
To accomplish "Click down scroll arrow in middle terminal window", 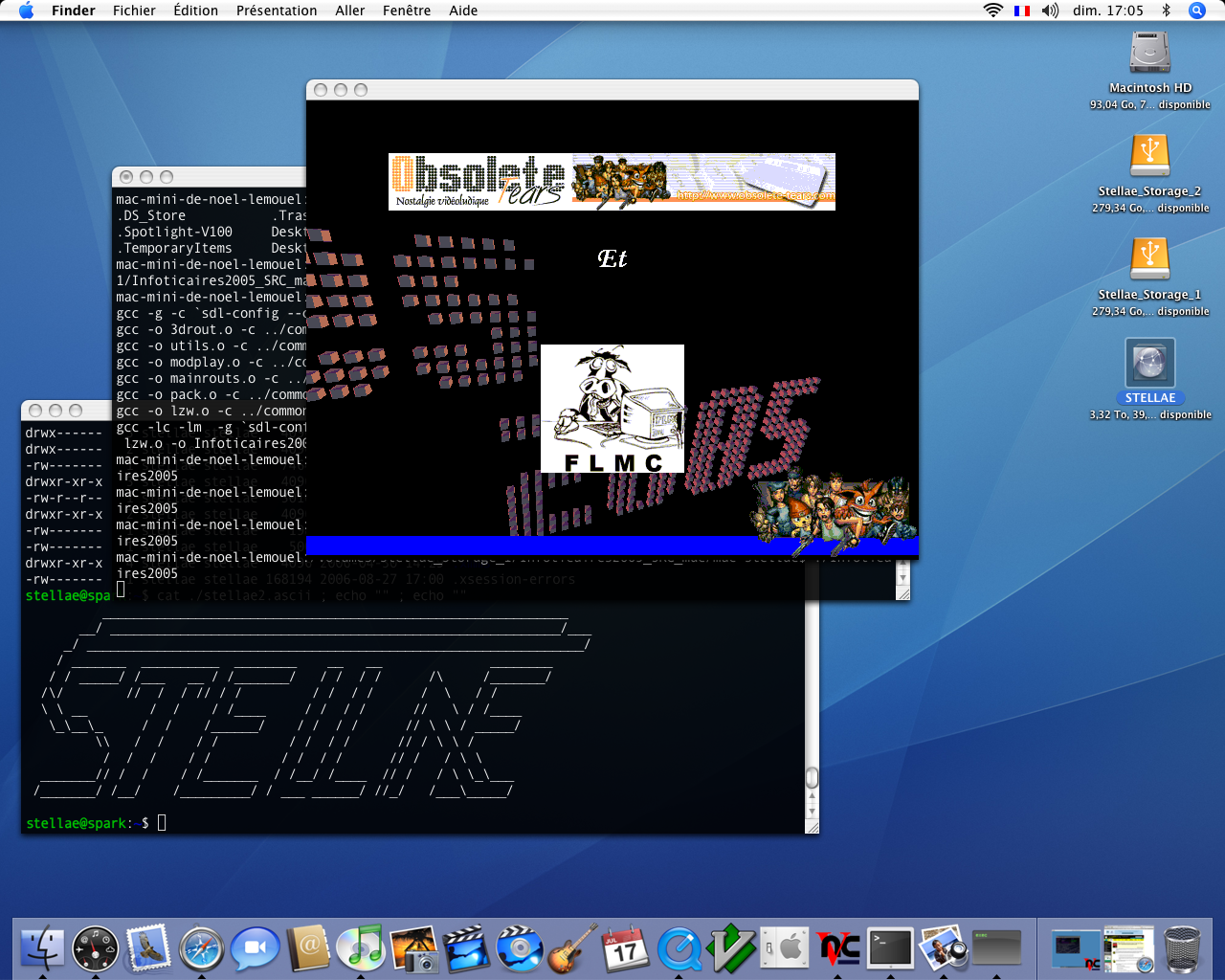I will 902,578.
